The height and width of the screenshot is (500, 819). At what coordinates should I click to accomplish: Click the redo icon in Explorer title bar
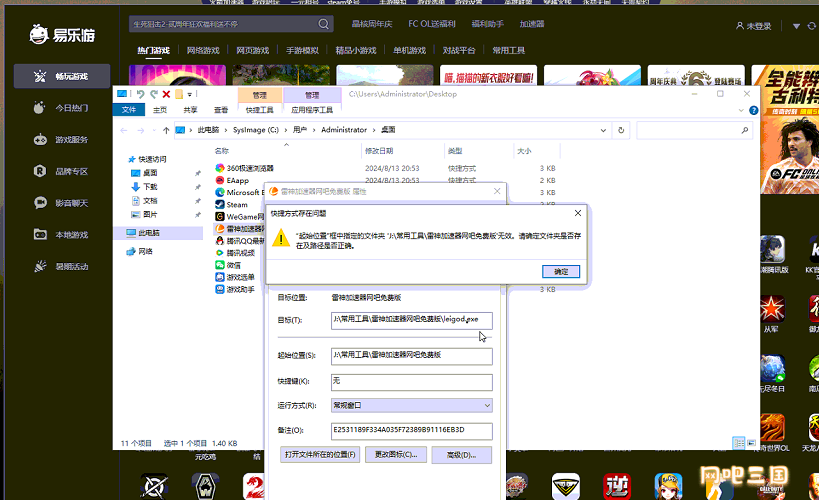(154, 94)
